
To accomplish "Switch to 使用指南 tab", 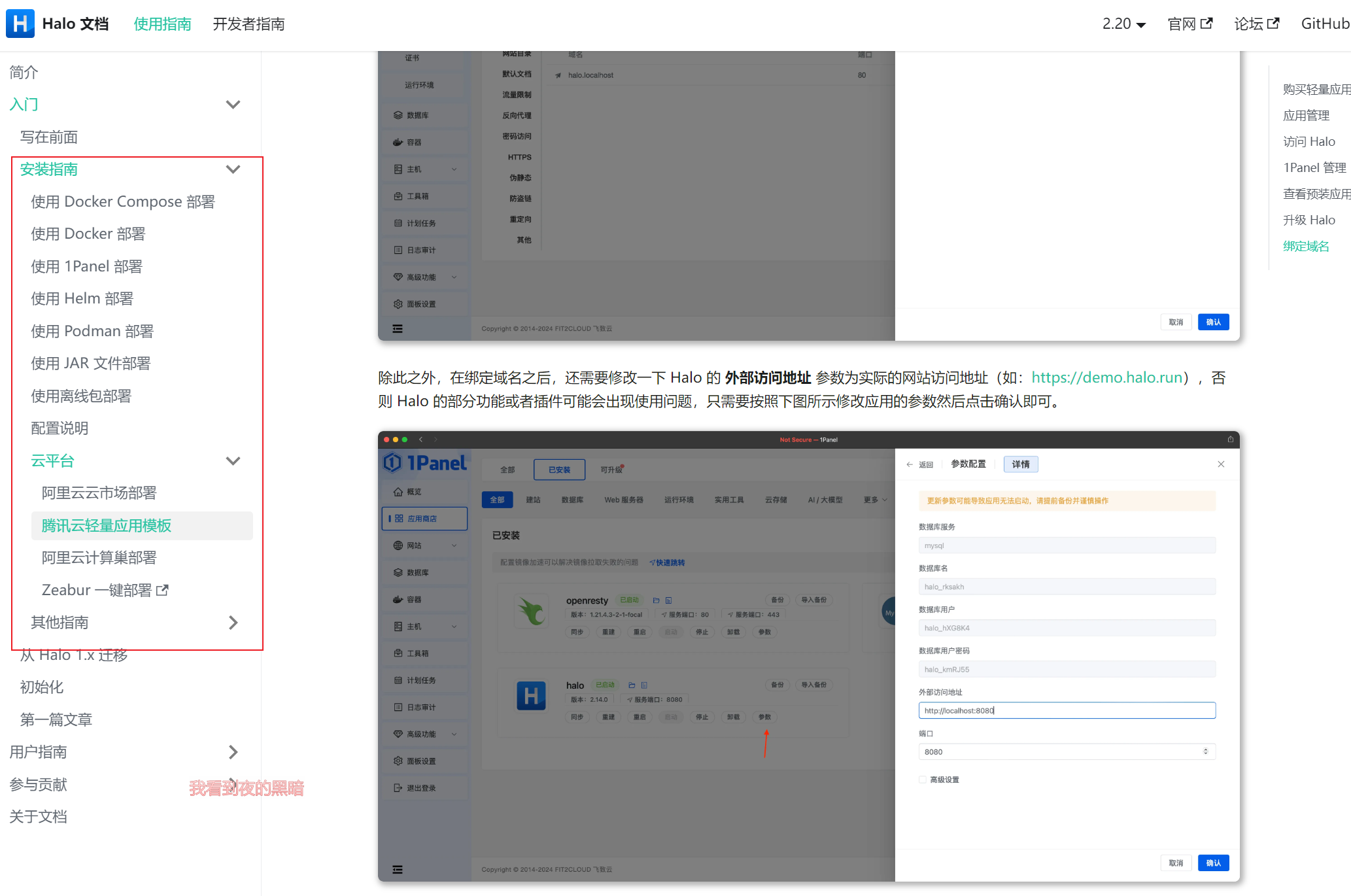I will [x=162, y=24].
